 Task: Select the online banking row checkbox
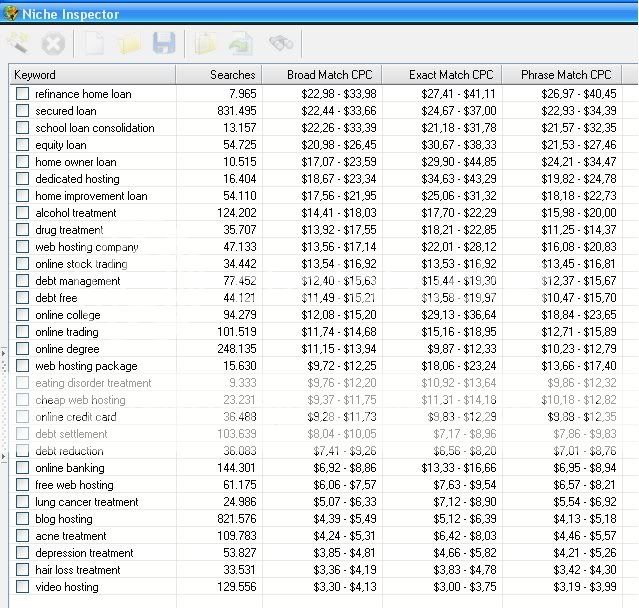(22, 468)
